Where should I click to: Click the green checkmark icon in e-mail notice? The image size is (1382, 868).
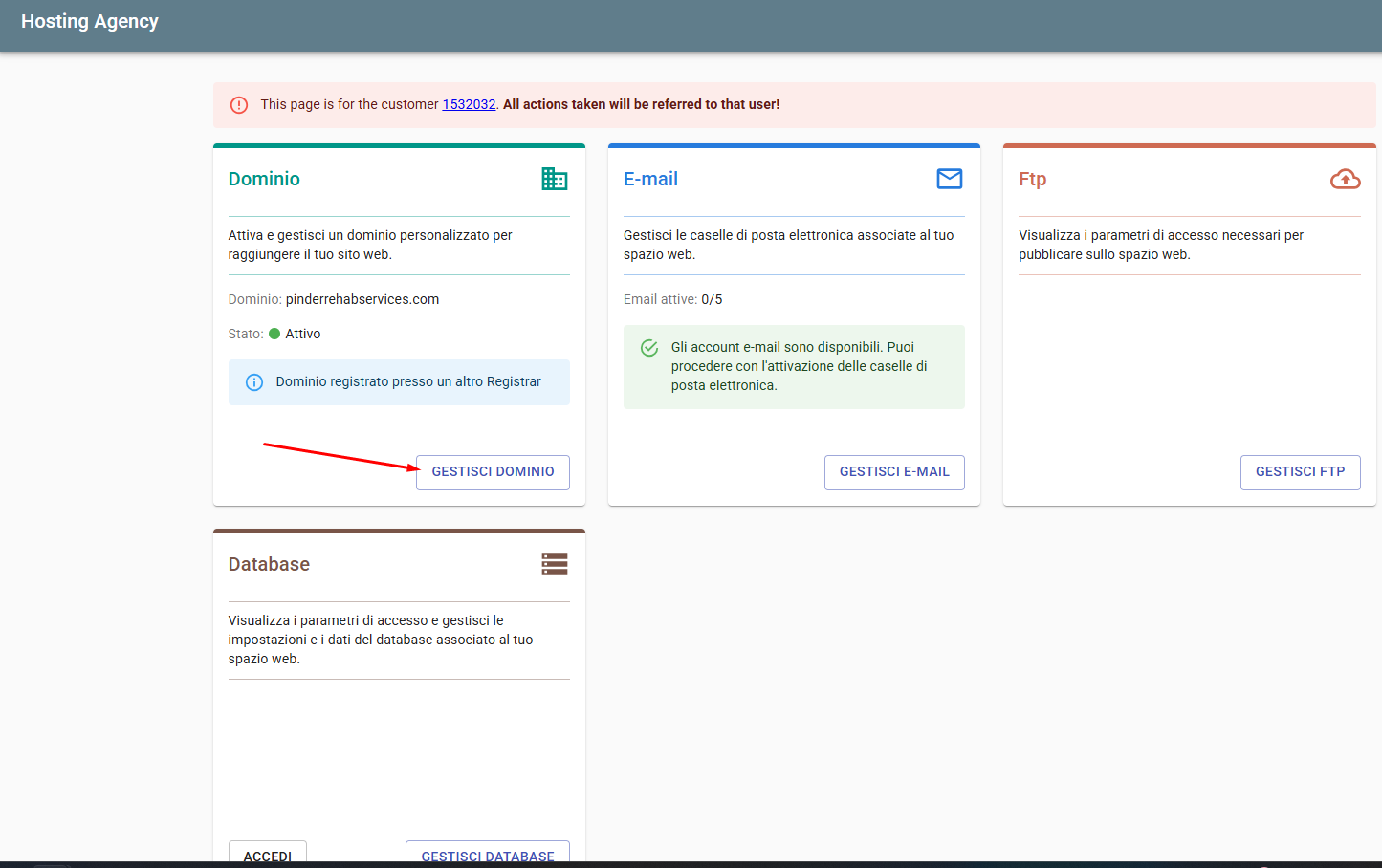coord(649,348)
